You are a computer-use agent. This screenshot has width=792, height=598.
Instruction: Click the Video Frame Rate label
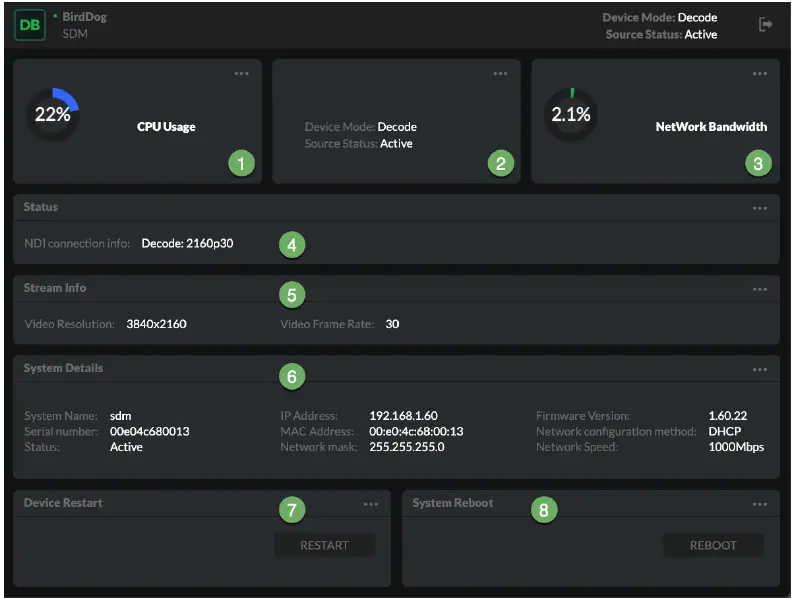pyautogui.click(x=327, y=324)
